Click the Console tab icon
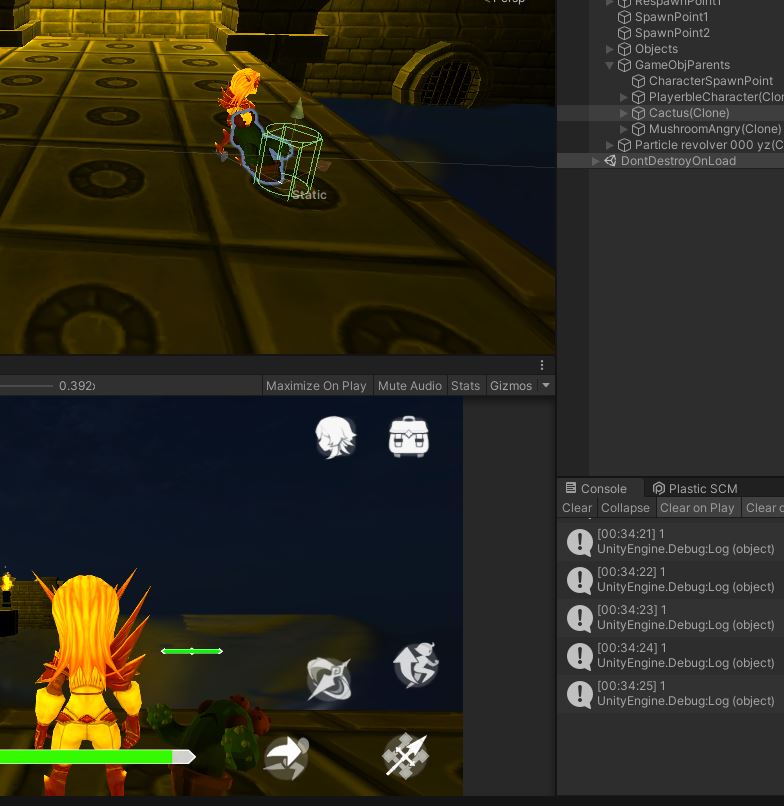784x806 pixels. tap(571, 488)
